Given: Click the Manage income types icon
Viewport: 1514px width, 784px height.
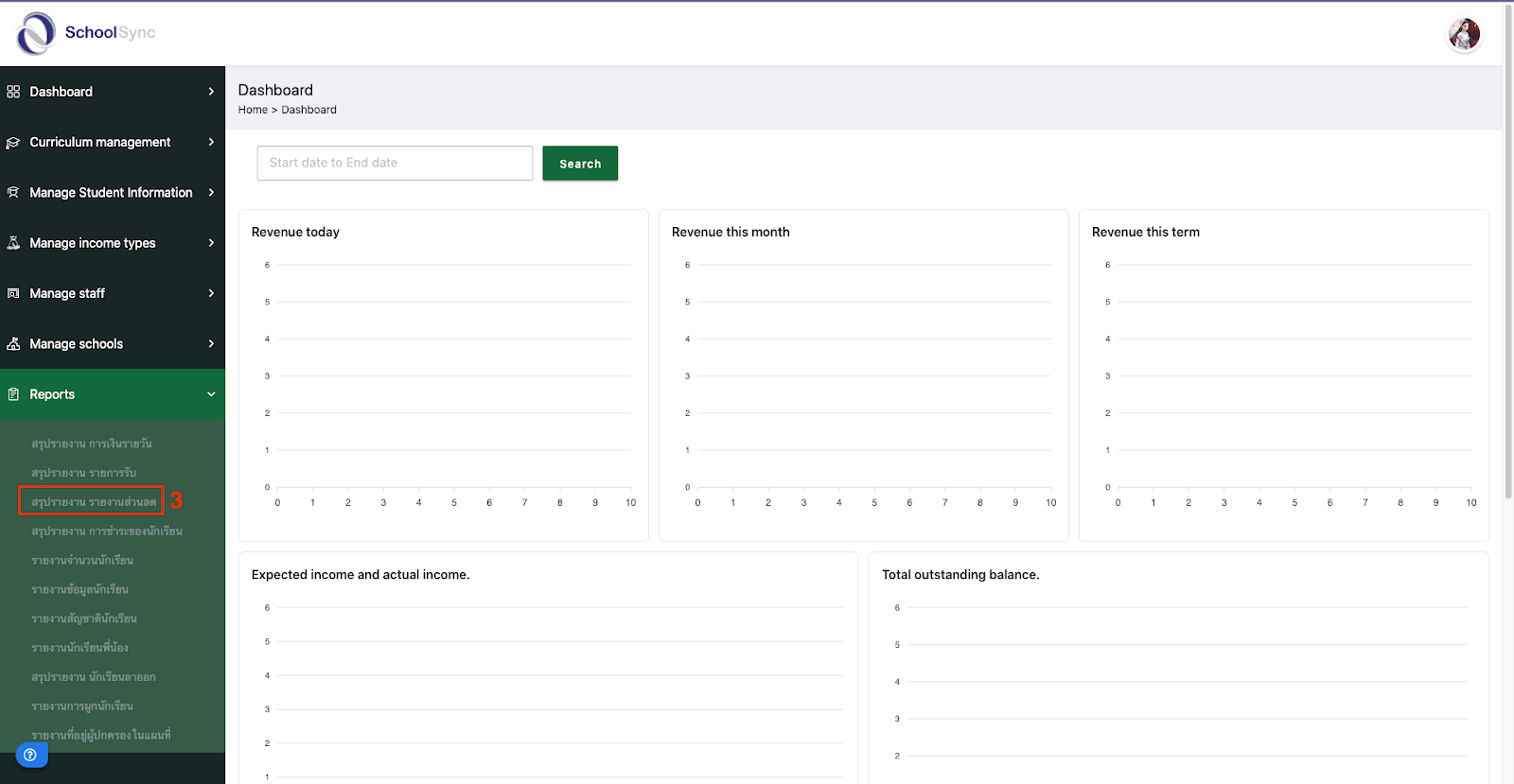Looking at the screenshot, I should pos(13,243).
